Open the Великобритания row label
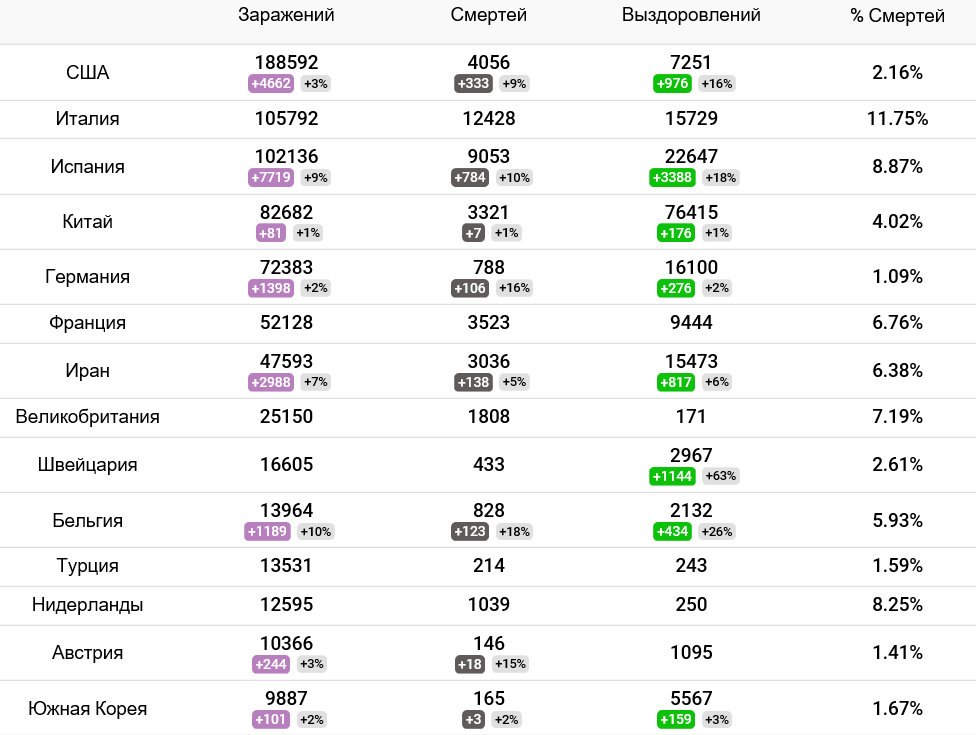Image resolution: width=976 pixels, height=735 pixels. point(87,417)
